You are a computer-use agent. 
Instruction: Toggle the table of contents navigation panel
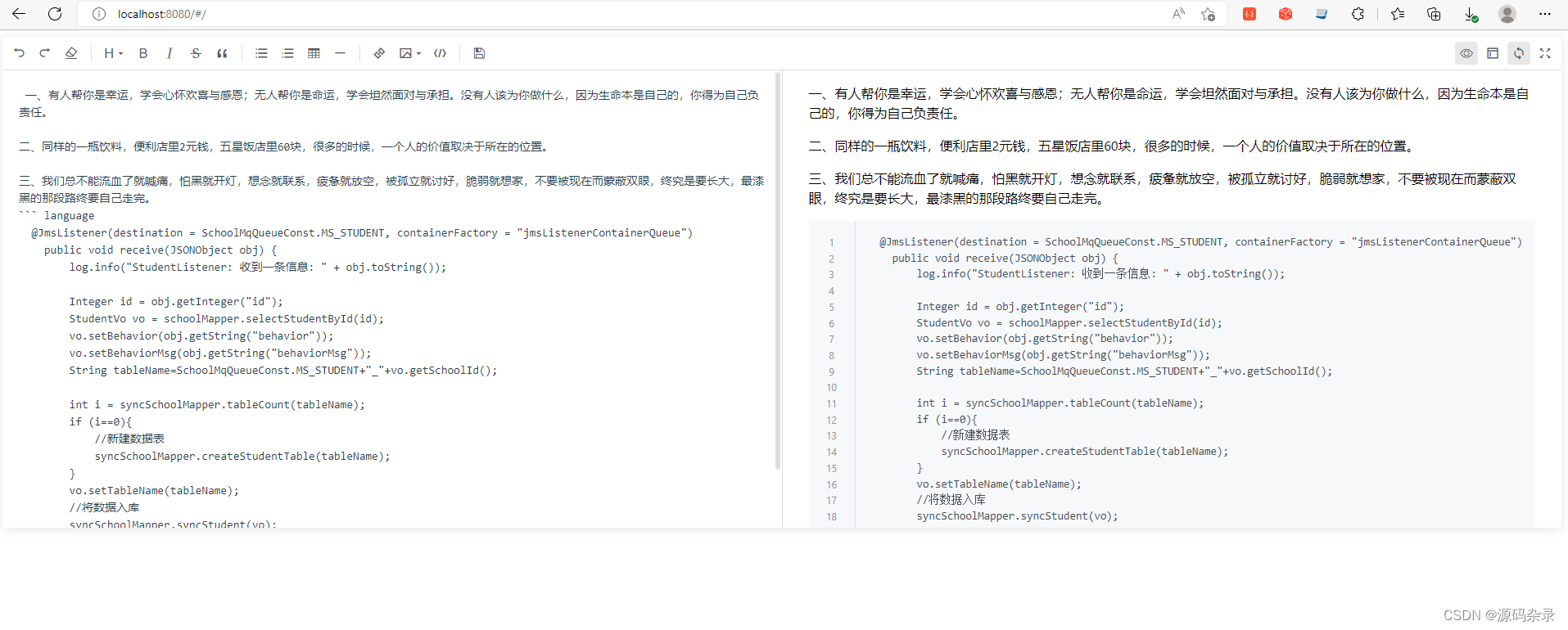(x=1493, y=53)
